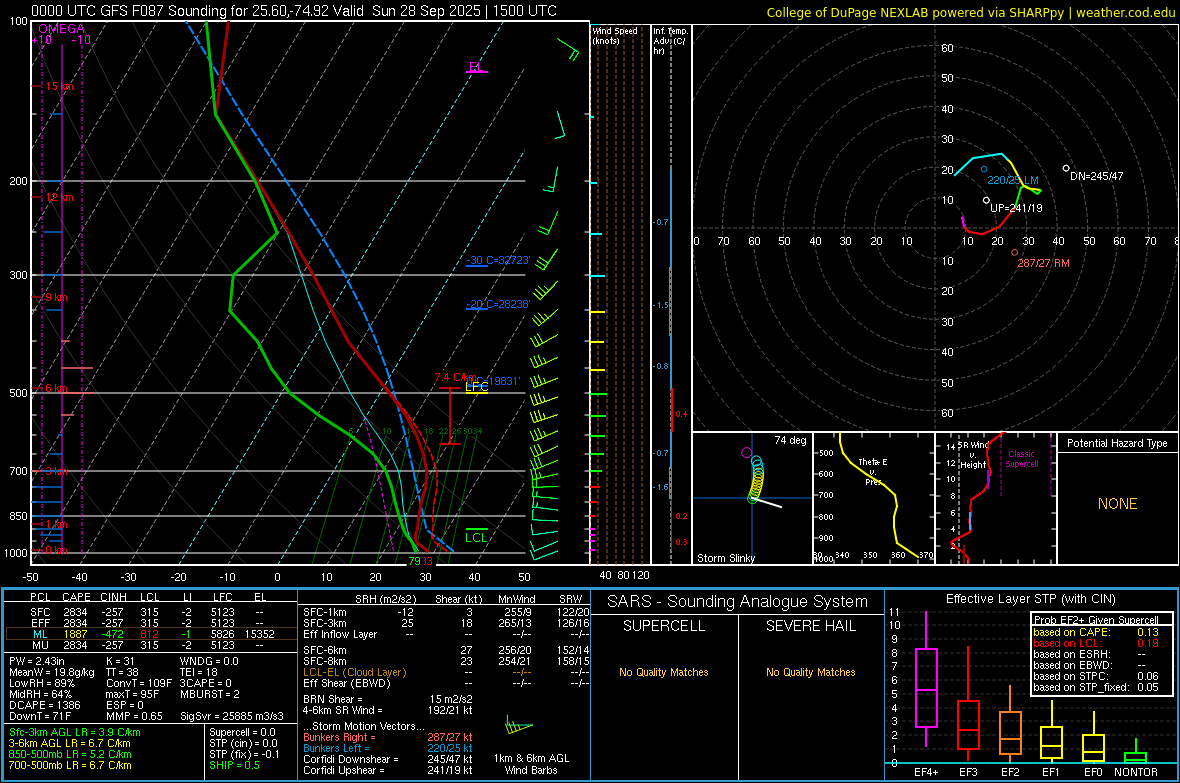
Task: Select the SFC-1km SRH row
Action: point(446,612)
